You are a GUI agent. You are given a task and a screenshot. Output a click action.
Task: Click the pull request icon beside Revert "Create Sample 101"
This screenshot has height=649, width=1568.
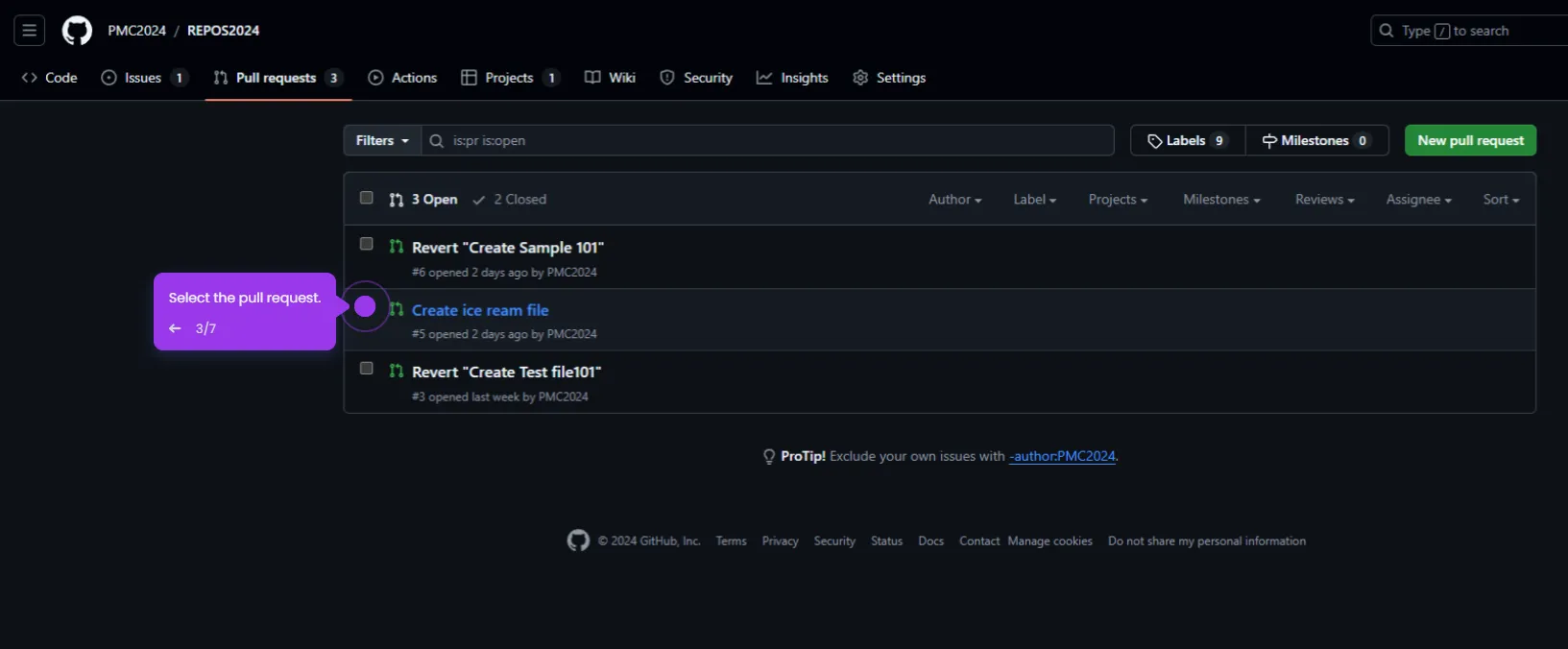(x=396, y=247)
